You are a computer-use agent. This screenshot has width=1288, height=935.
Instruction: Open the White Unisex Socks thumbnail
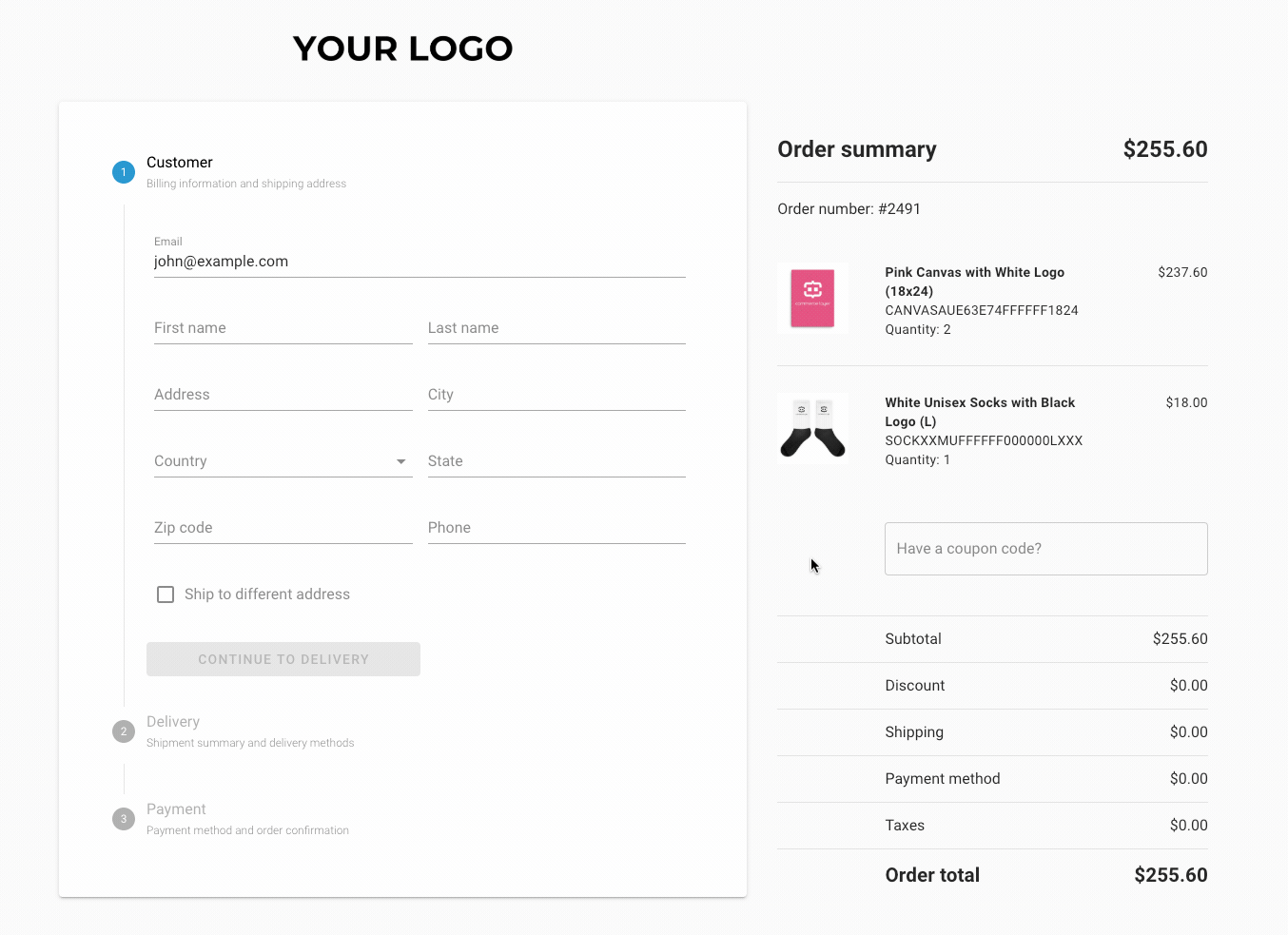(x=812, y=429)
